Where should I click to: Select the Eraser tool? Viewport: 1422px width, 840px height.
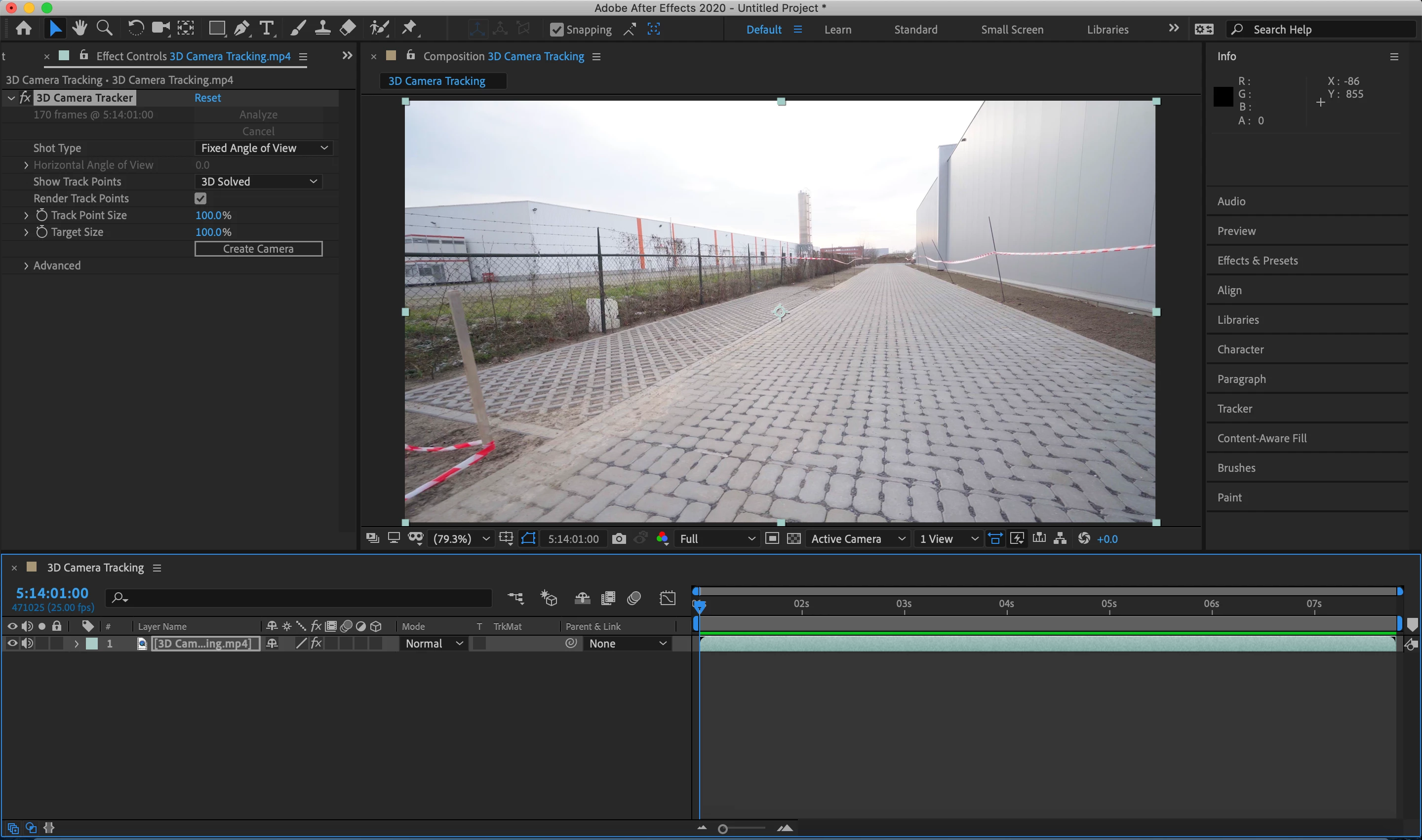tap(348, 28)
